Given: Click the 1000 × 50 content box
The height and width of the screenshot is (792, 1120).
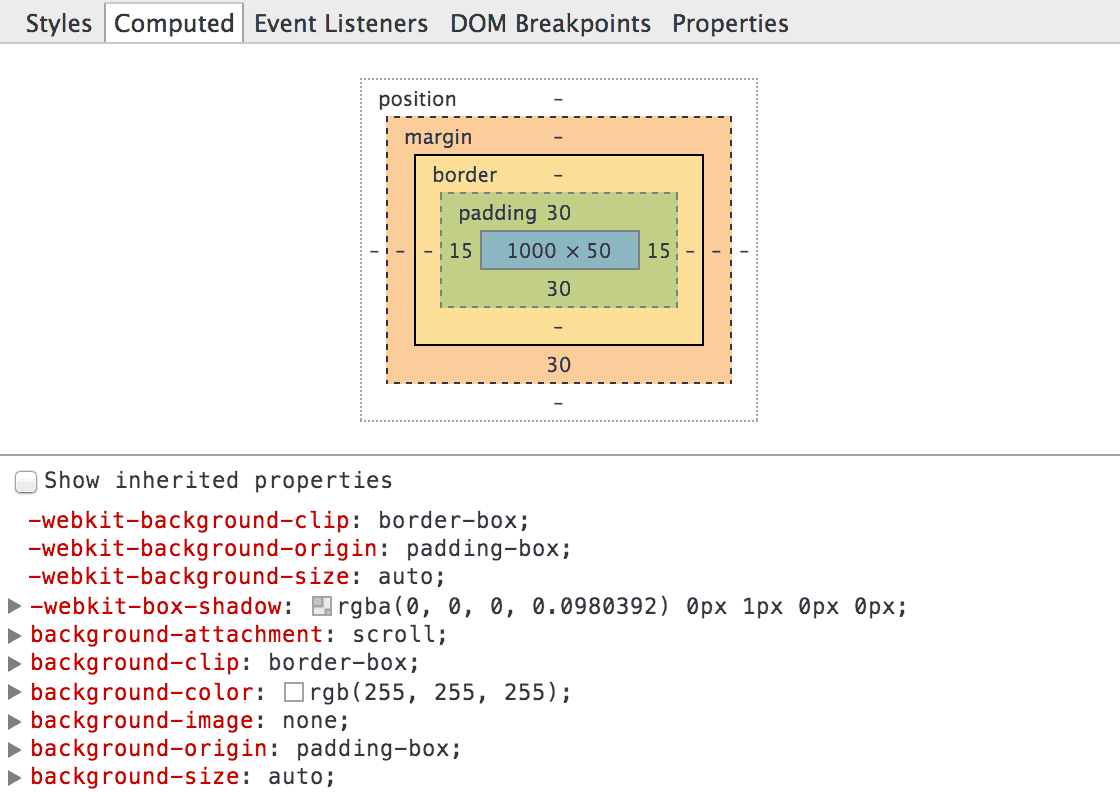Looking at the screenshot, I should click(559, 250).
